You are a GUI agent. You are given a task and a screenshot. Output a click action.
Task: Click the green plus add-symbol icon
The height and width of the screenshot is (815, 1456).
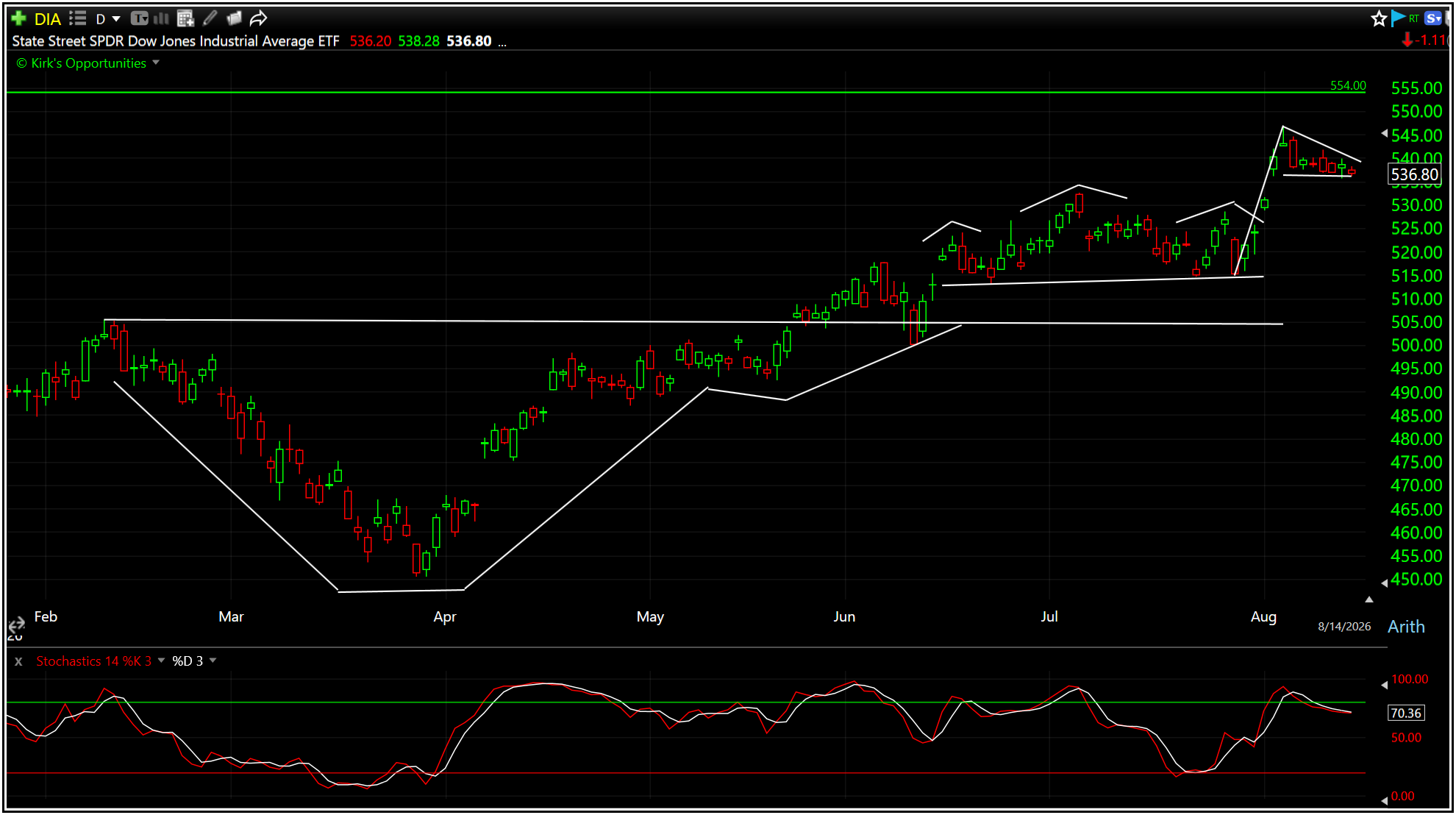pos(19,18)
